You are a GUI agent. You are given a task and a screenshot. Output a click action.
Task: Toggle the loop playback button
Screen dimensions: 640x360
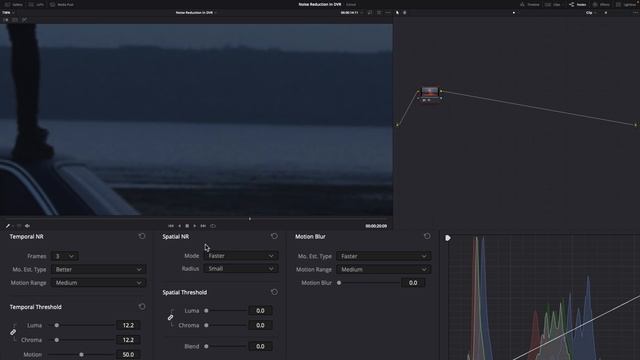tap(213, 226)
